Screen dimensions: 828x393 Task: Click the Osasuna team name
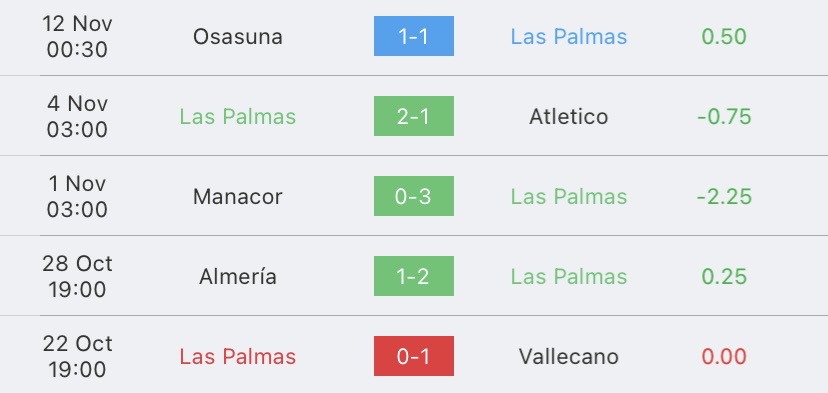[238, 36]
